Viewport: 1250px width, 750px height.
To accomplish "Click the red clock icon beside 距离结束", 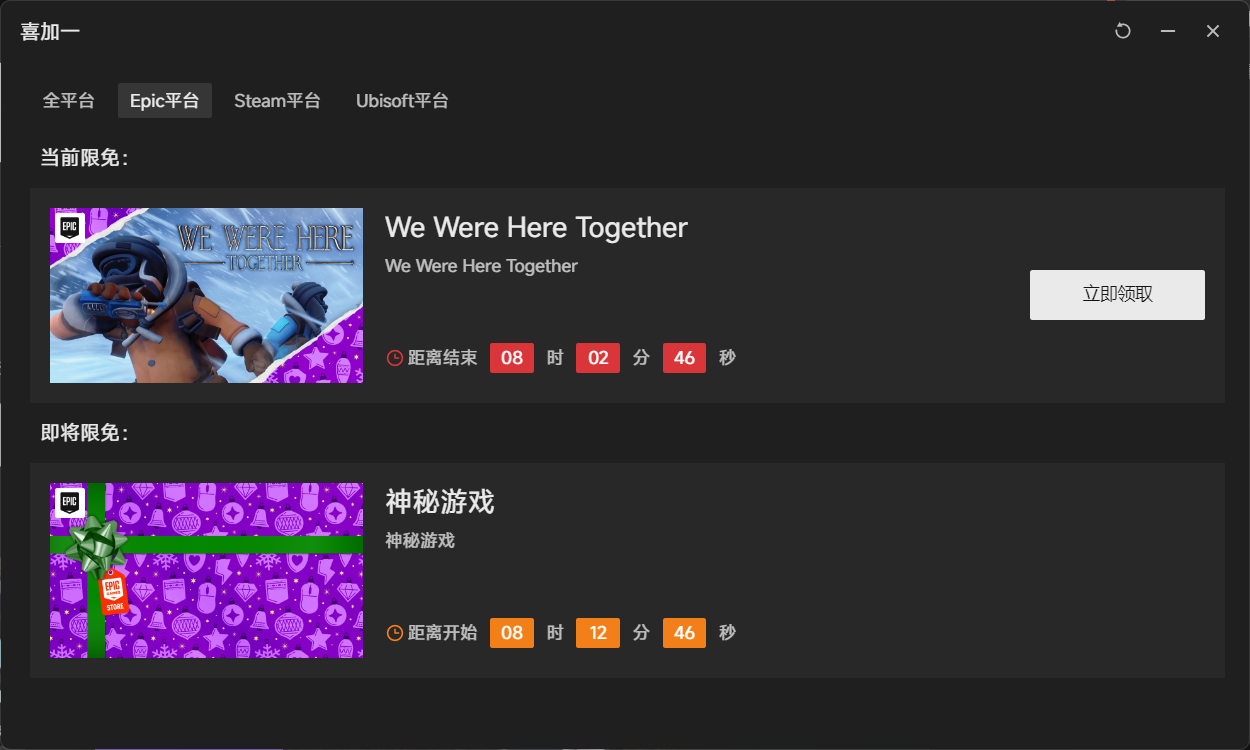I will pos(395,358).
